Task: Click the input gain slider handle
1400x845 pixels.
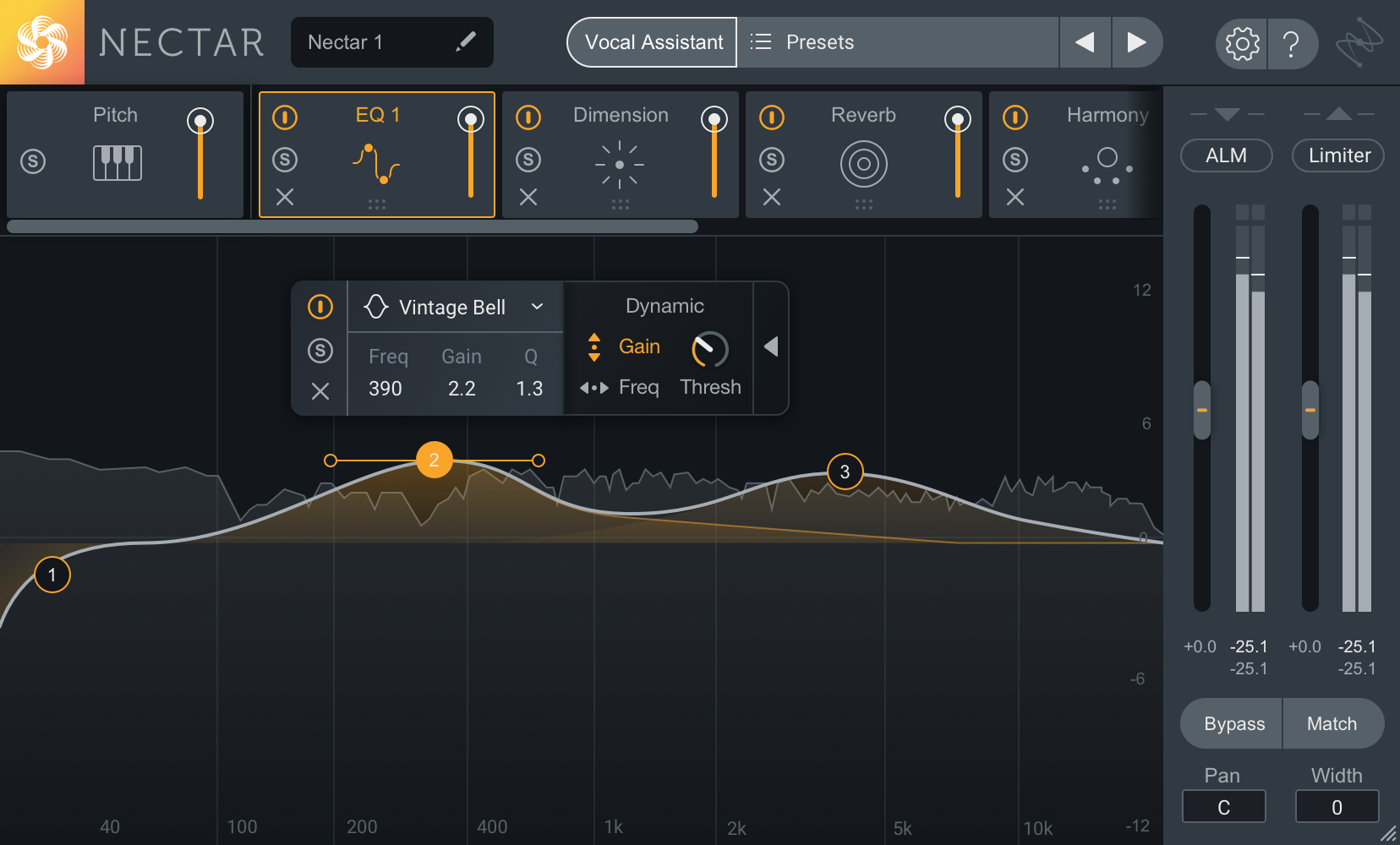Action: click(x=1201, y=410)
